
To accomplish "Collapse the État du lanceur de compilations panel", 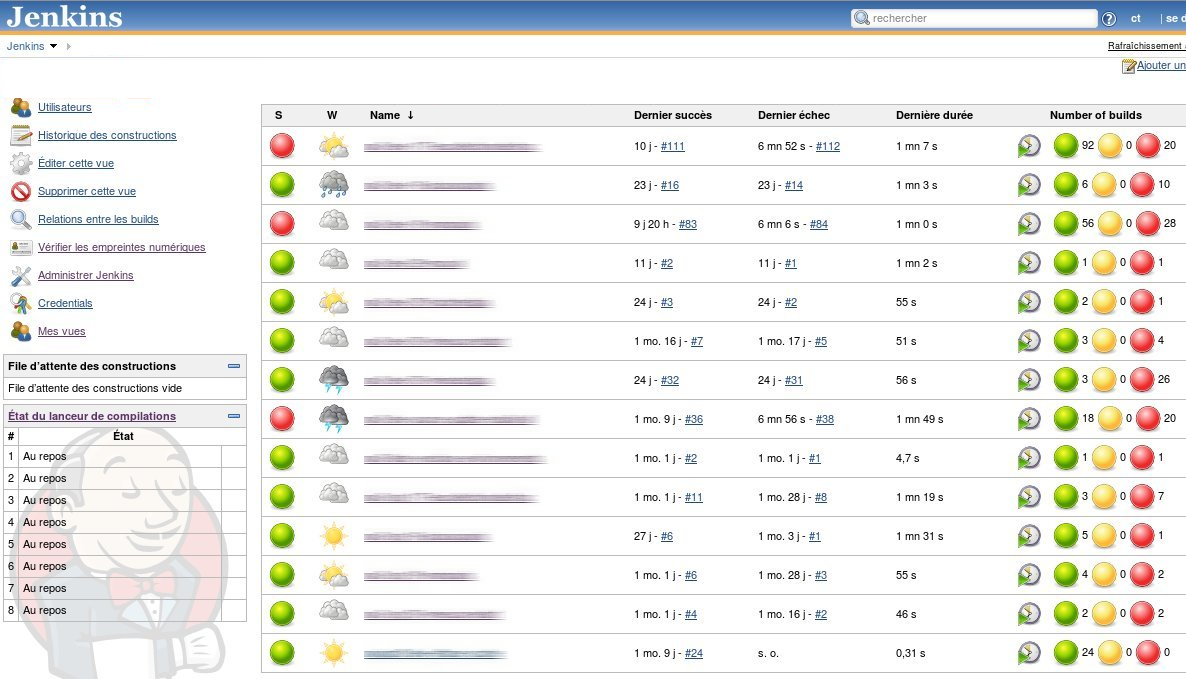I will tap(234, 416).
